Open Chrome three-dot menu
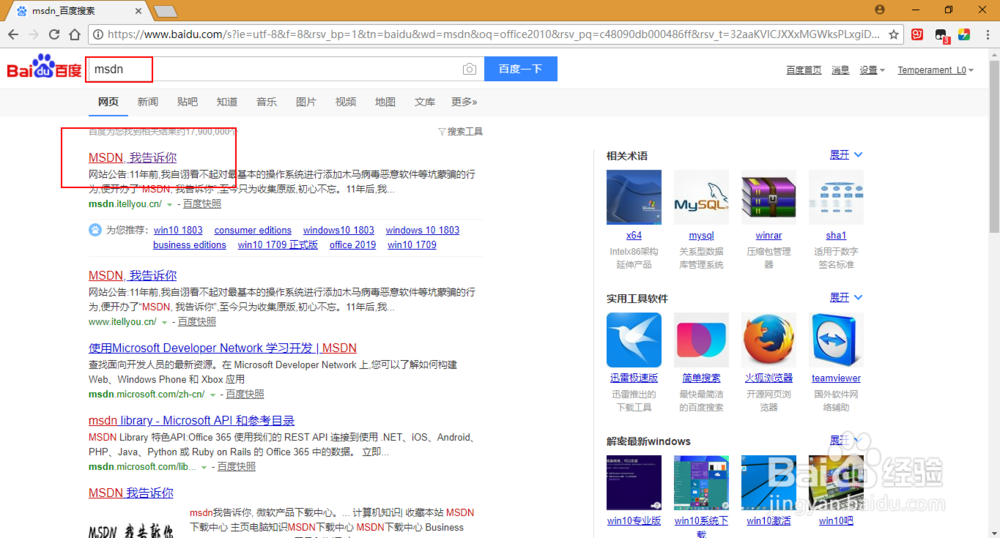 (x=987, y=34)
